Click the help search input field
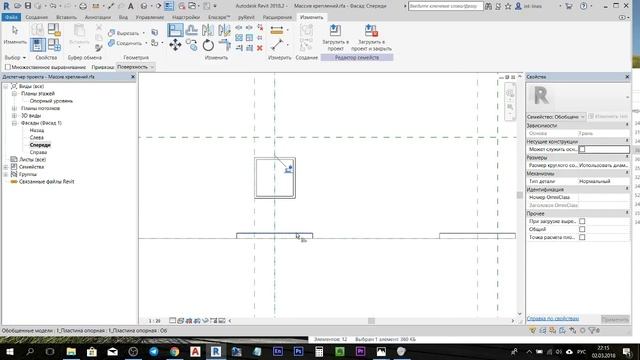640x360 pixels. click(445, 6)
